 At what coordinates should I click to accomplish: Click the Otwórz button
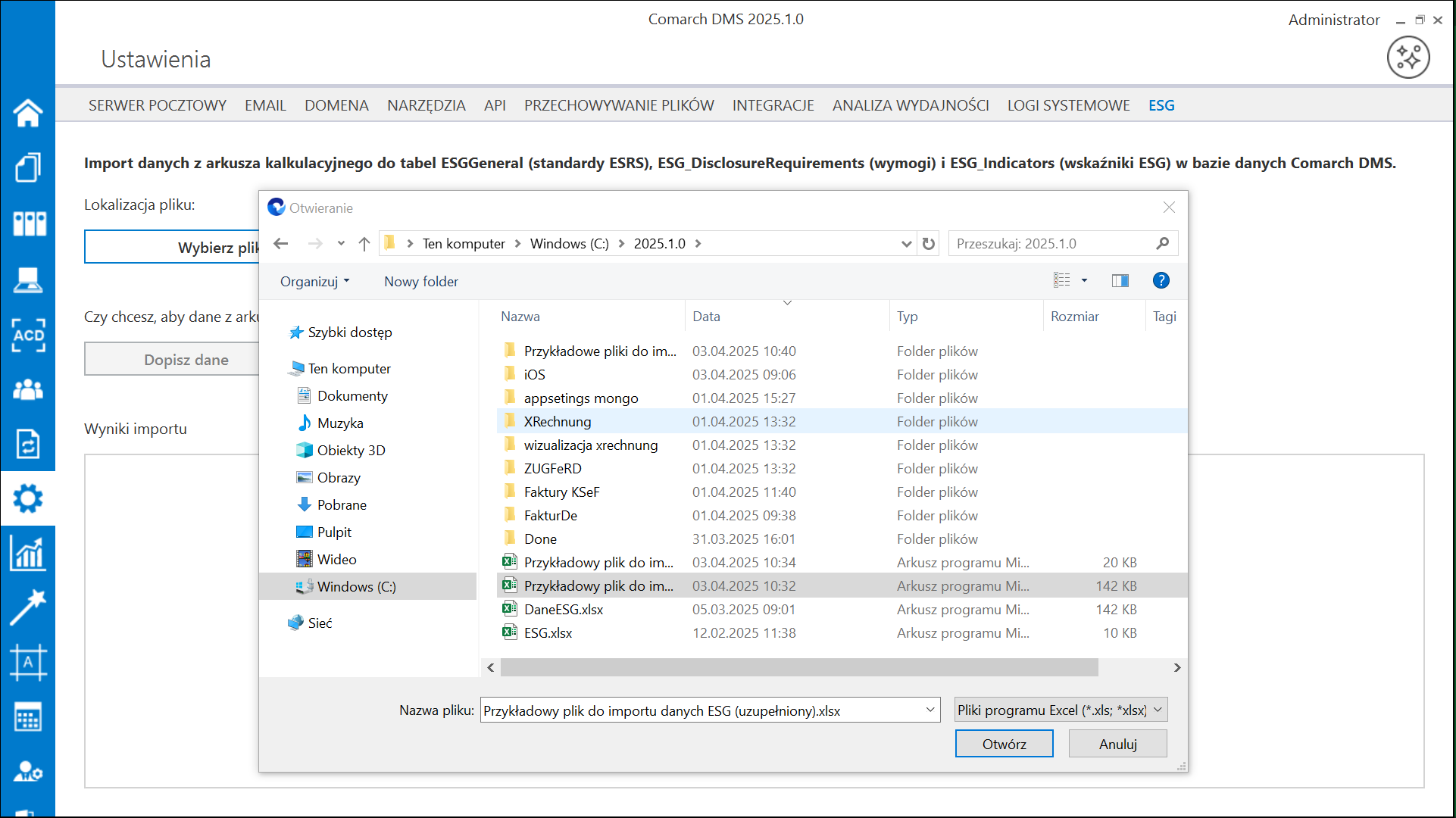(x=1004, y=744)
